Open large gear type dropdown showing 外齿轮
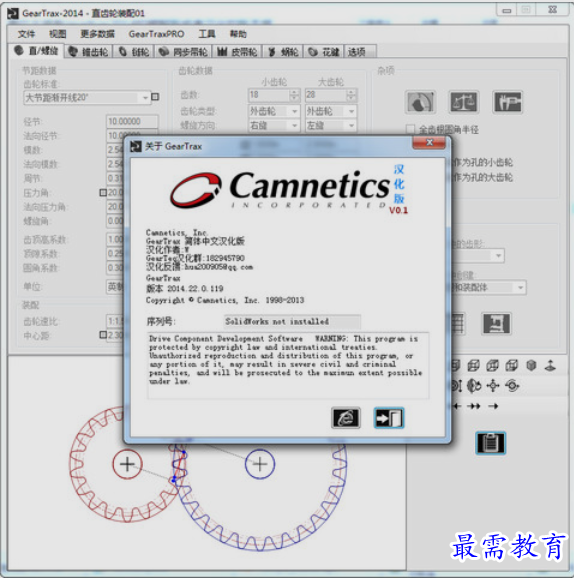The width and height of the screenshot is (574, 578). click(x=331, y=111)
